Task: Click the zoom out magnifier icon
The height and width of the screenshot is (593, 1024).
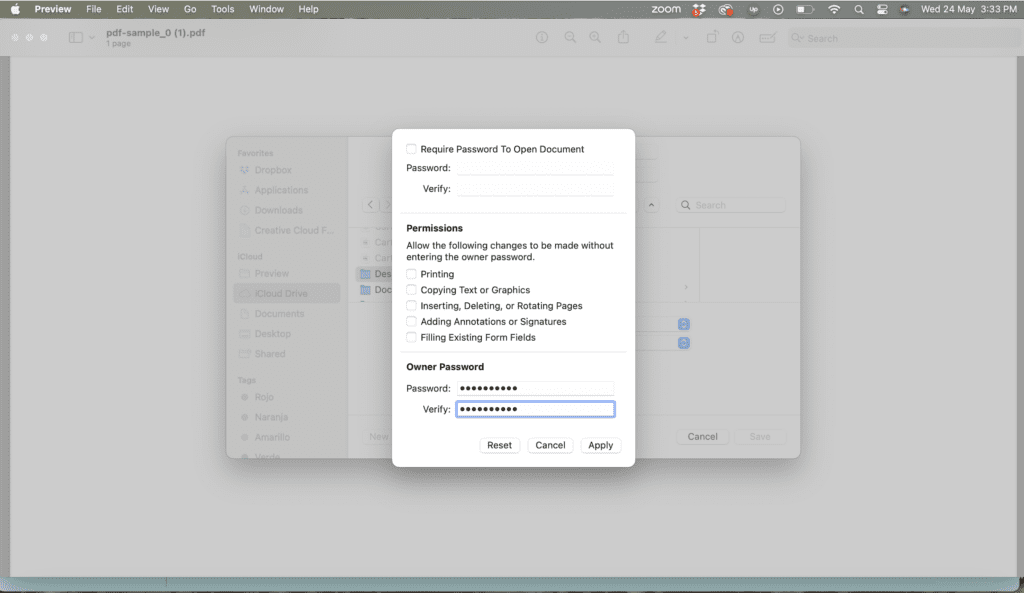Action: click(570, 37)
